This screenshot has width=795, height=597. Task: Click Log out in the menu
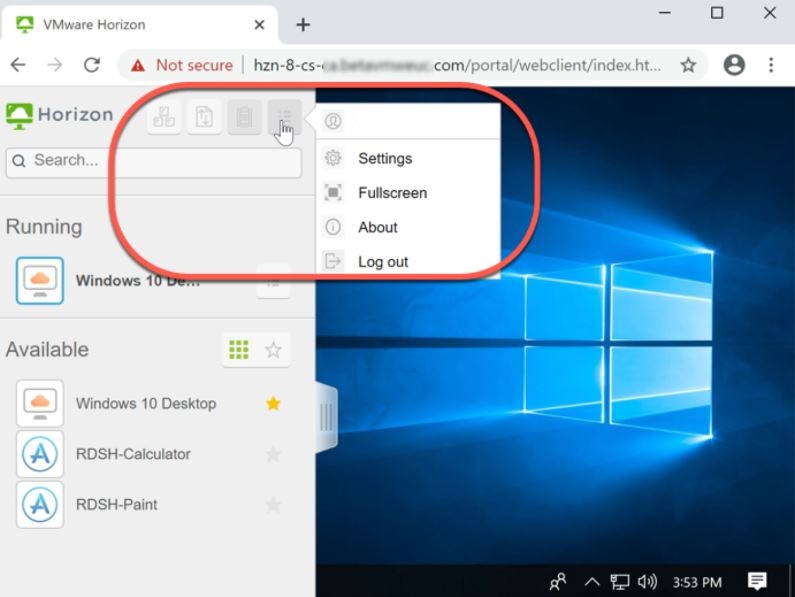click(383, 262)
